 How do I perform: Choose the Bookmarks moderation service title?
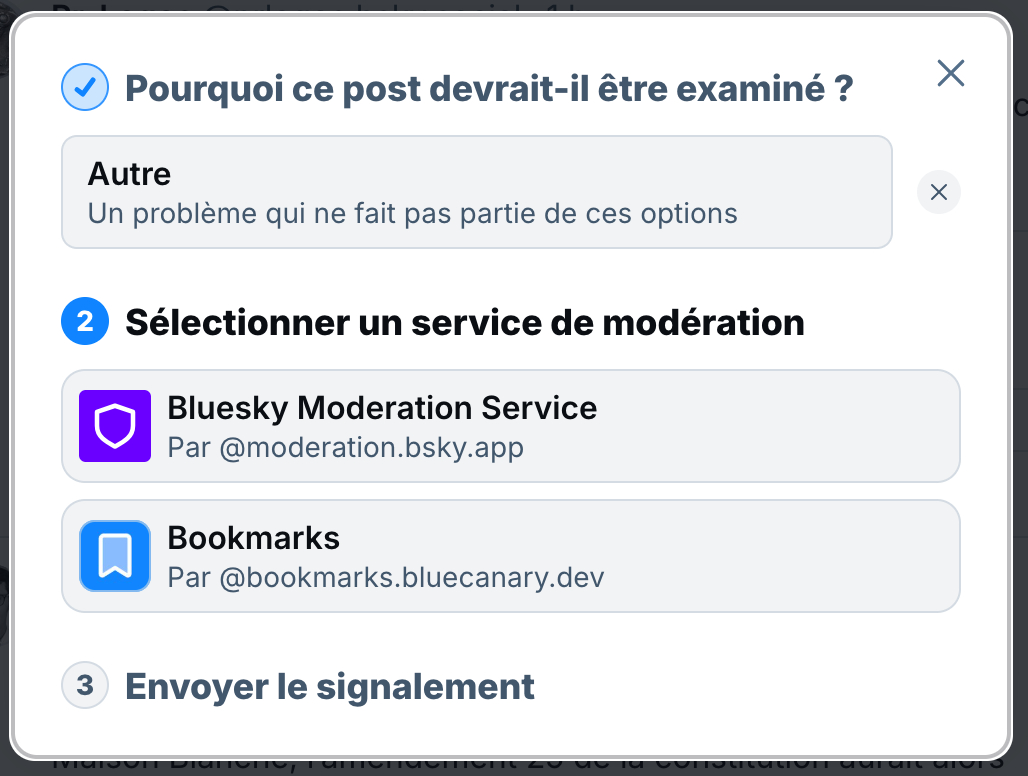254,538
